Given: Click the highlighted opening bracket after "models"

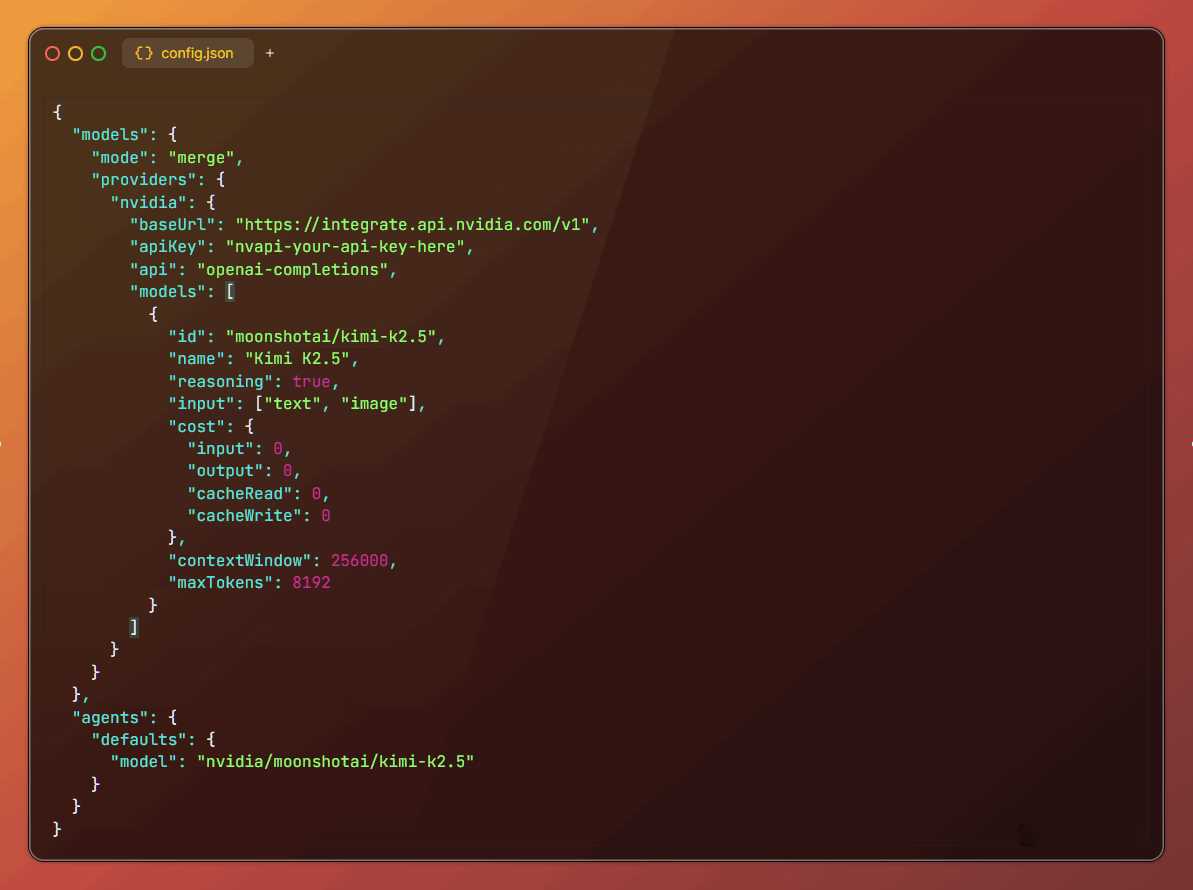Looking at the screenshot, I should tap(230, 291).
